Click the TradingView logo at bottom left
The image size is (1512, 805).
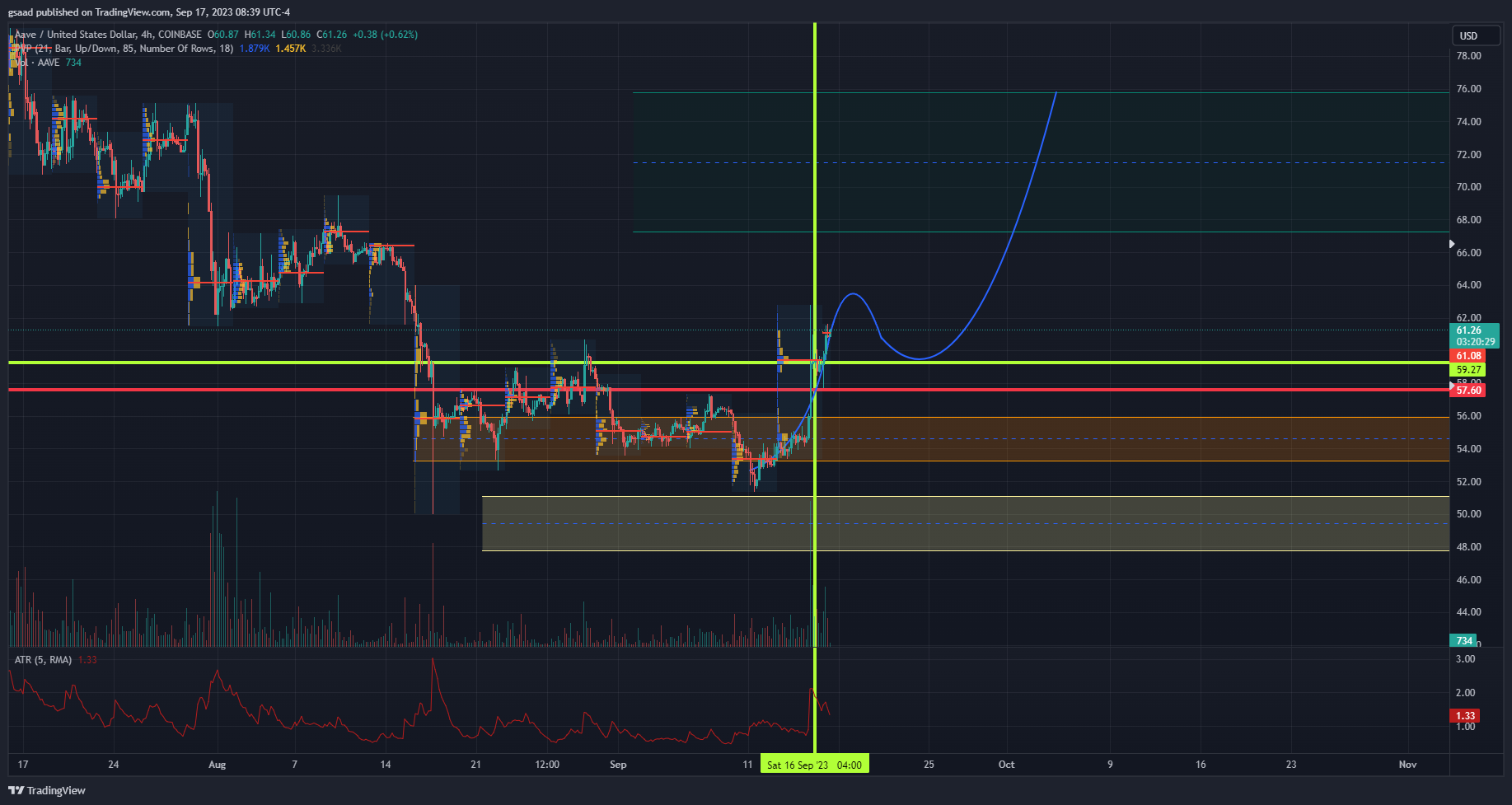[47, 790]
